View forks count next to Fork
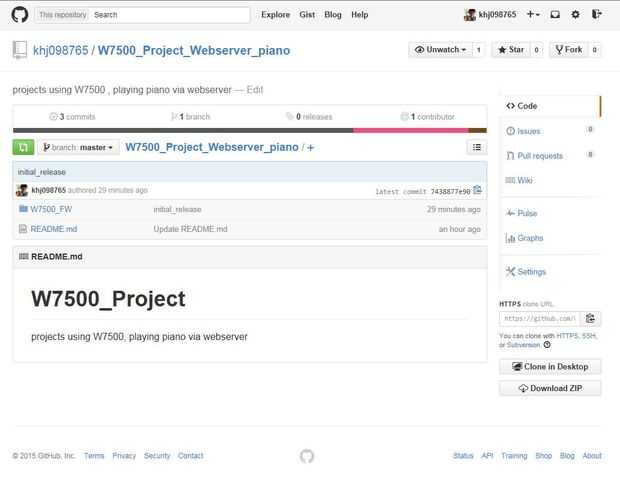 (x=594, y=50)
